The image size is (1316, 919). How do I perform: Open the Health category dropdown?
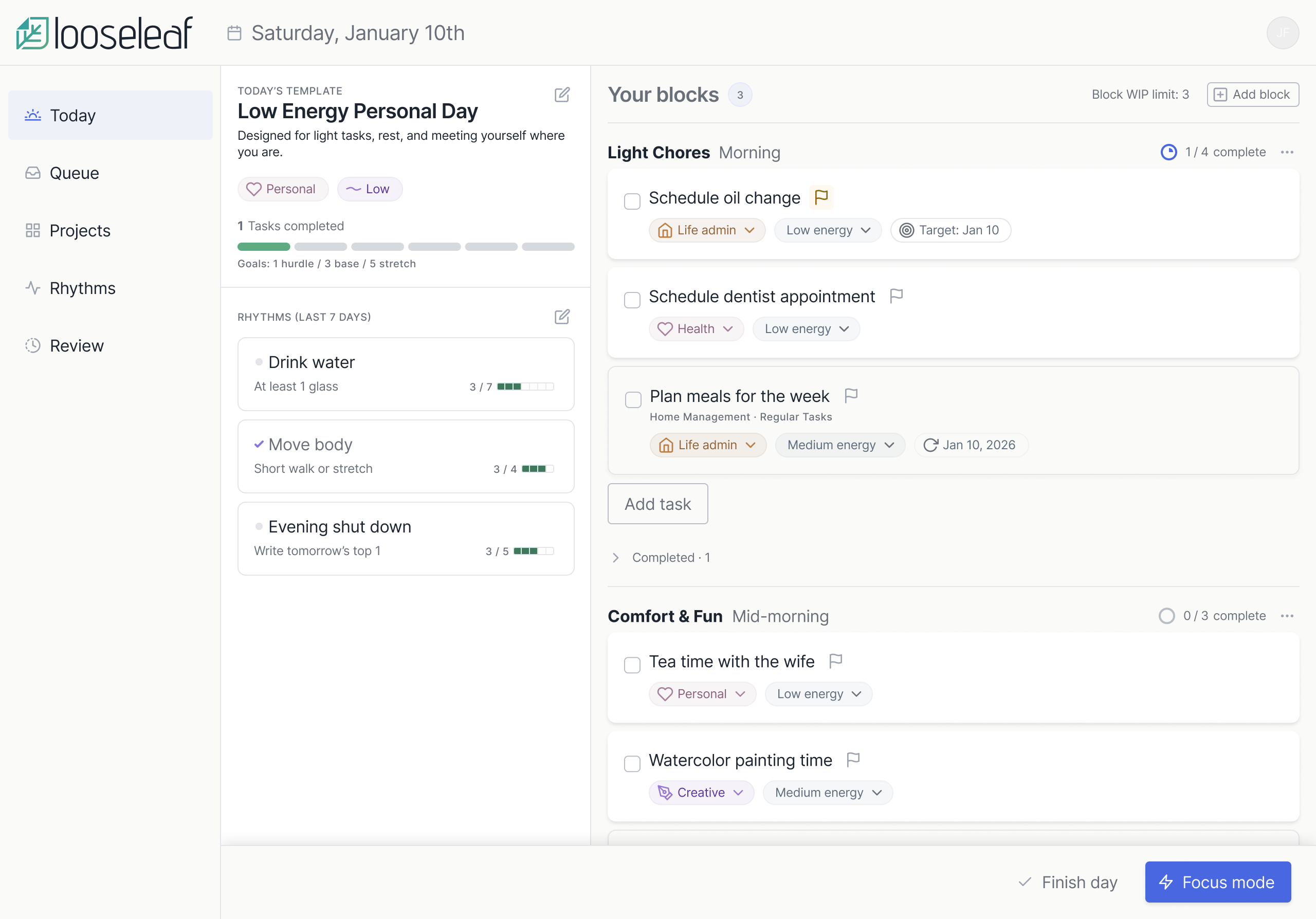tap(695, 329)
